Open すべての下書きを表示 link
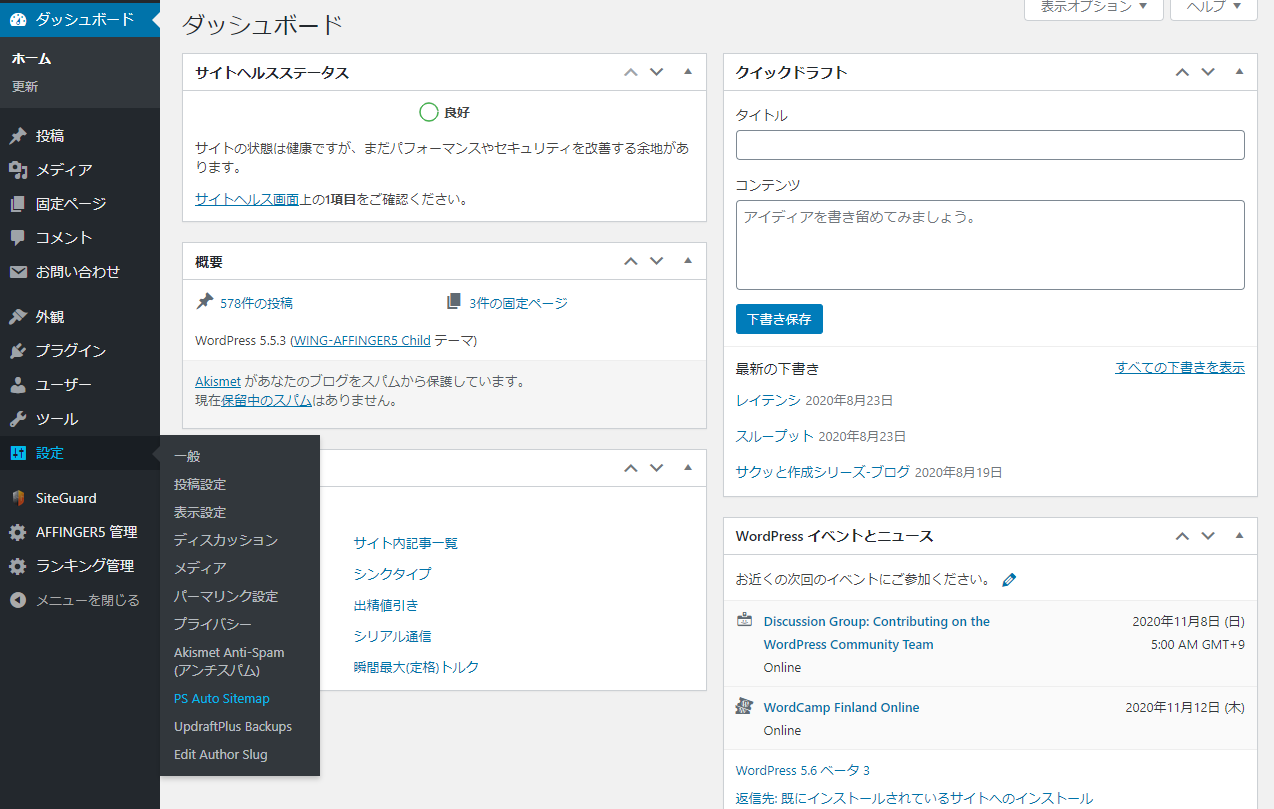1274x809 pixels. pyautogui.click(x=1180, y=367)
